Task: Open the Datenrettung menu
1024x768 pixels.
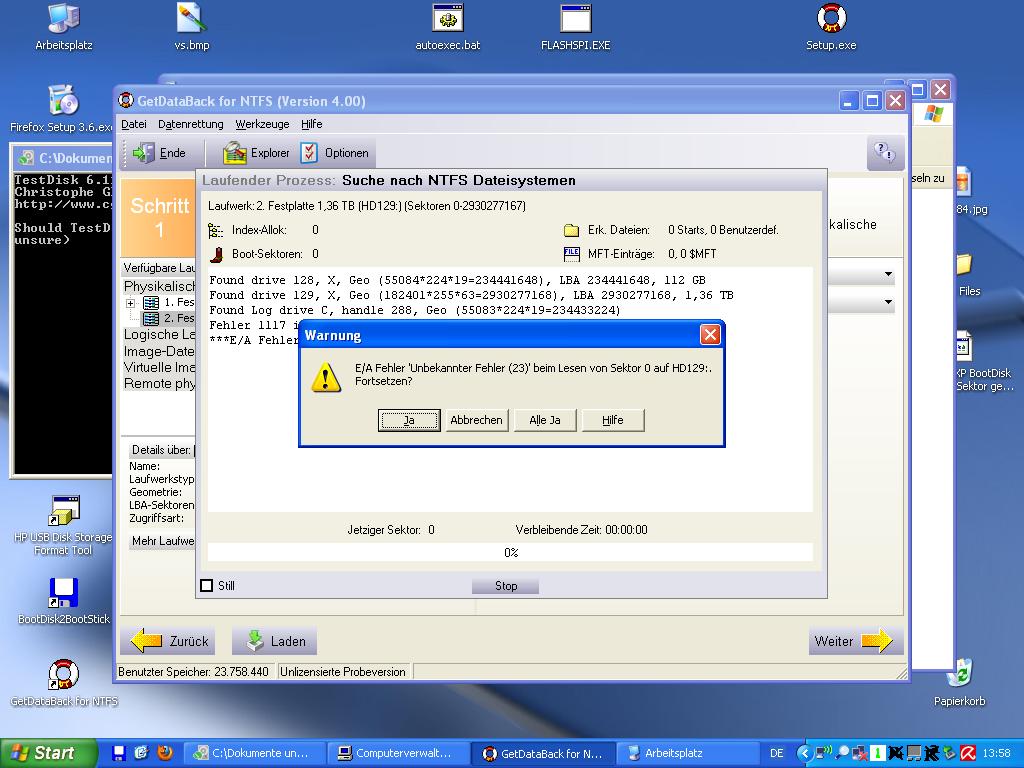Action: 191,124
